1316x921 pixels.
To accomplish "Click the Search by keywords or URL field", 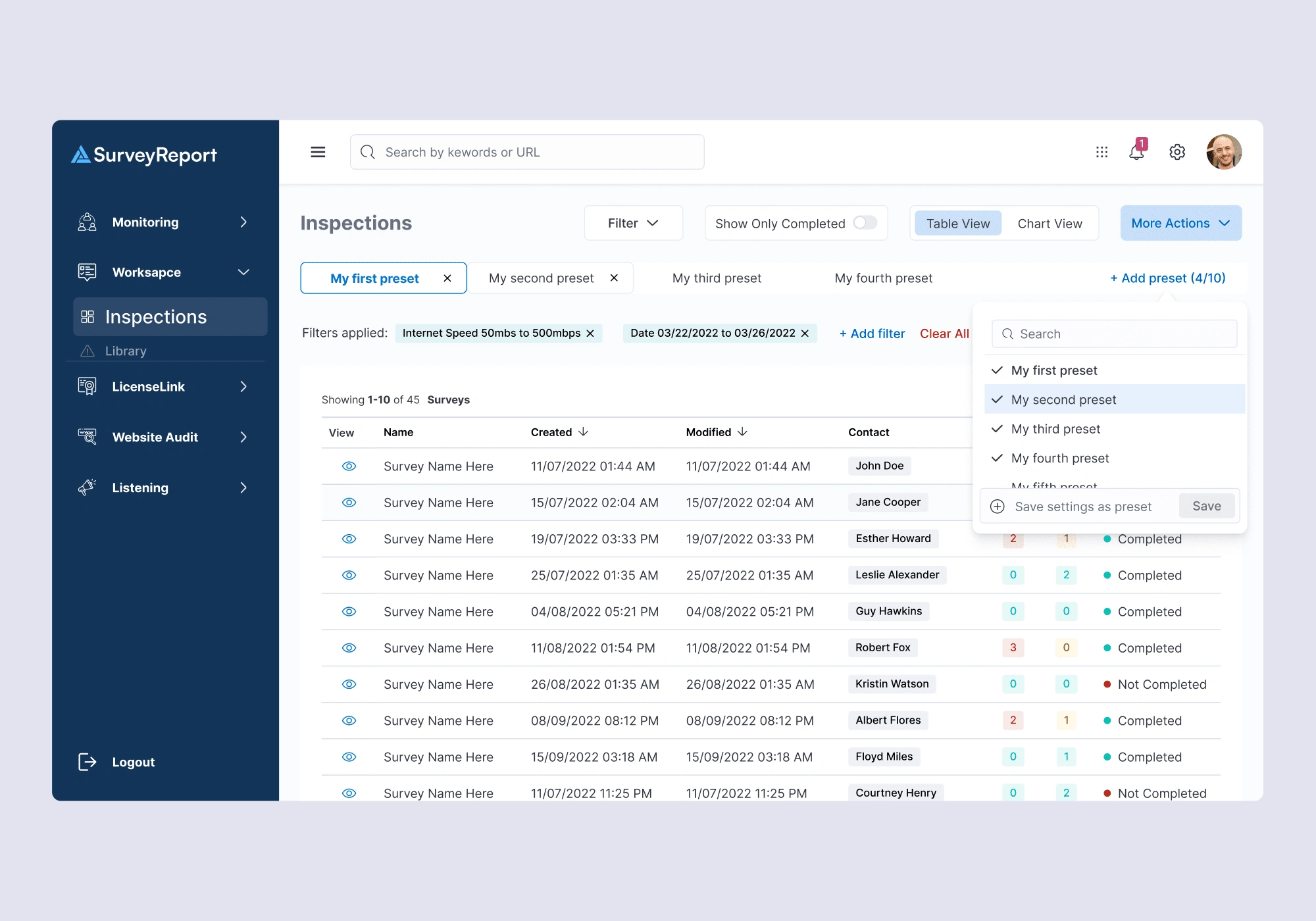I will [527, 152].
